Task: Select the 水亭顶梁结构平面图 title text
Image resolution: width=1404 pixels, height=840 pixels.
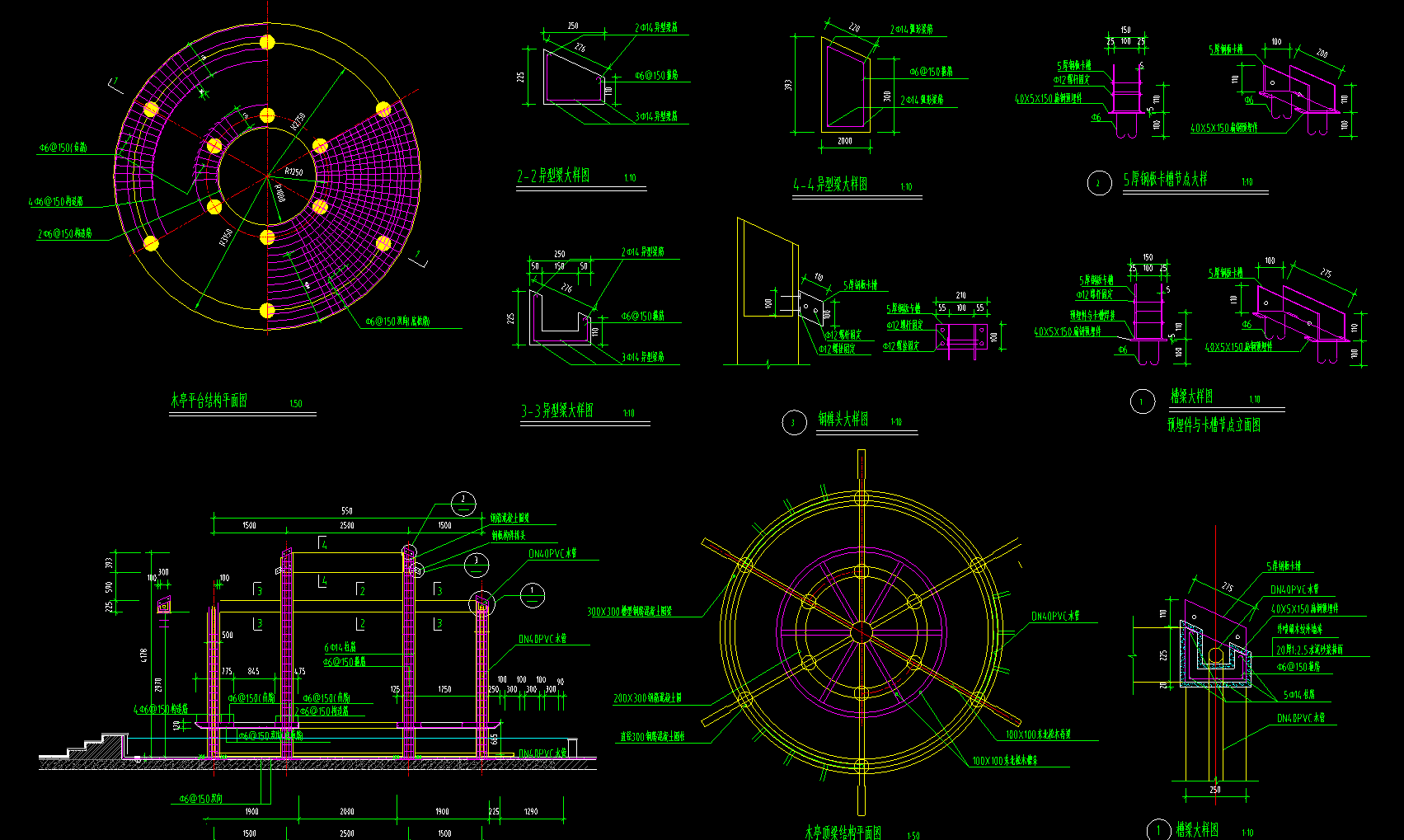Action: [x=843, y=833]
